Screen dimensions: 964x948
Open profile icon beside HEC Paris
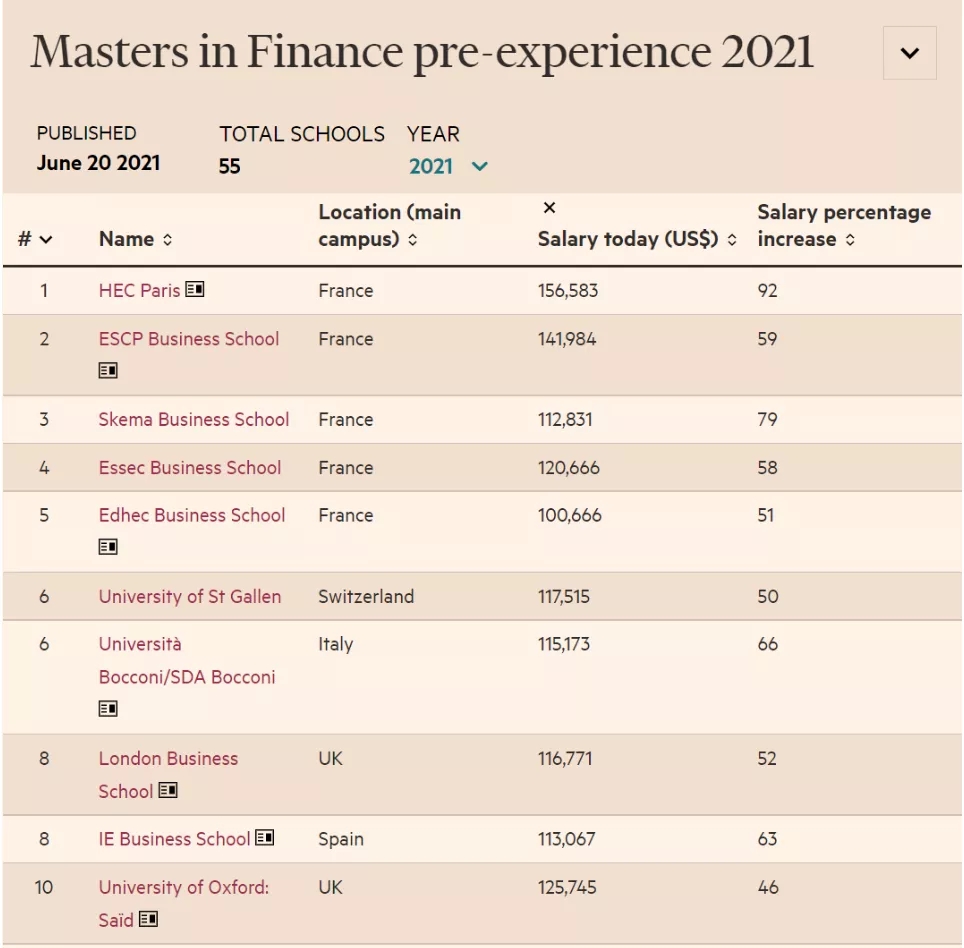(195, 289)
